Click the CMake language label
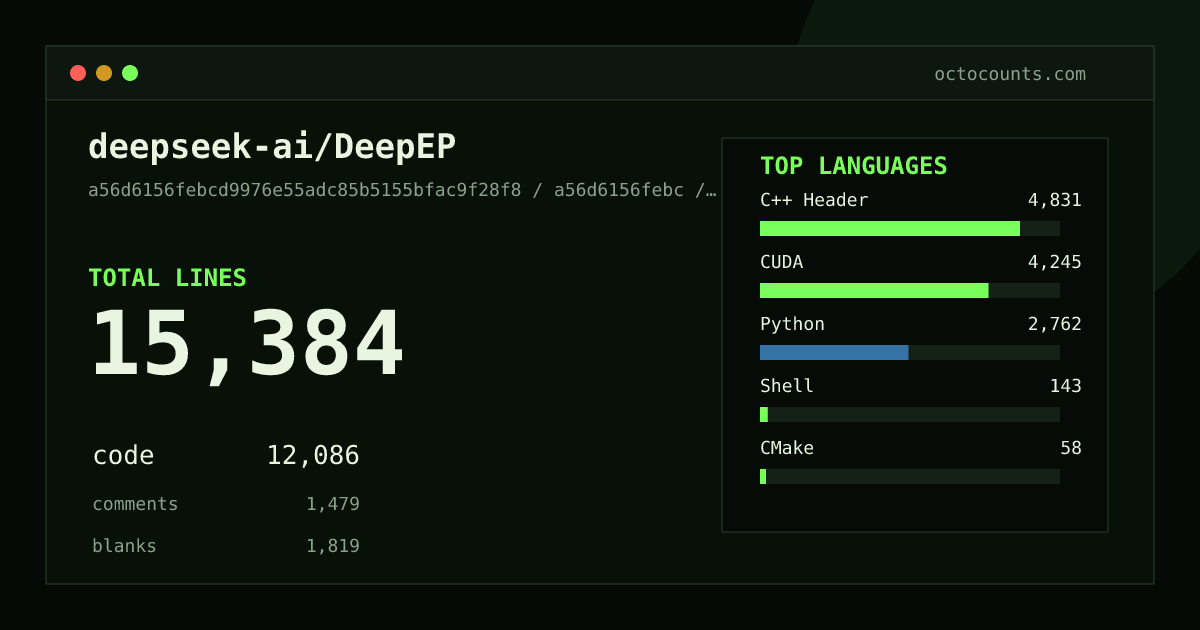1200x630 pixels. 787,448
